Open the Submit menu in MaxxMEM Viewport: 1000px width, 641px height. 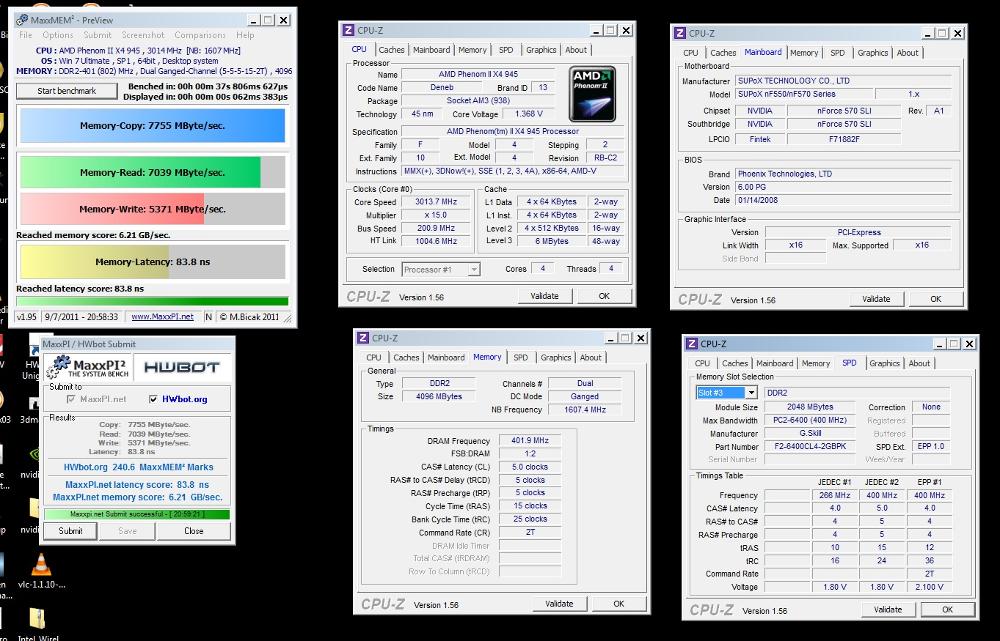98,35
